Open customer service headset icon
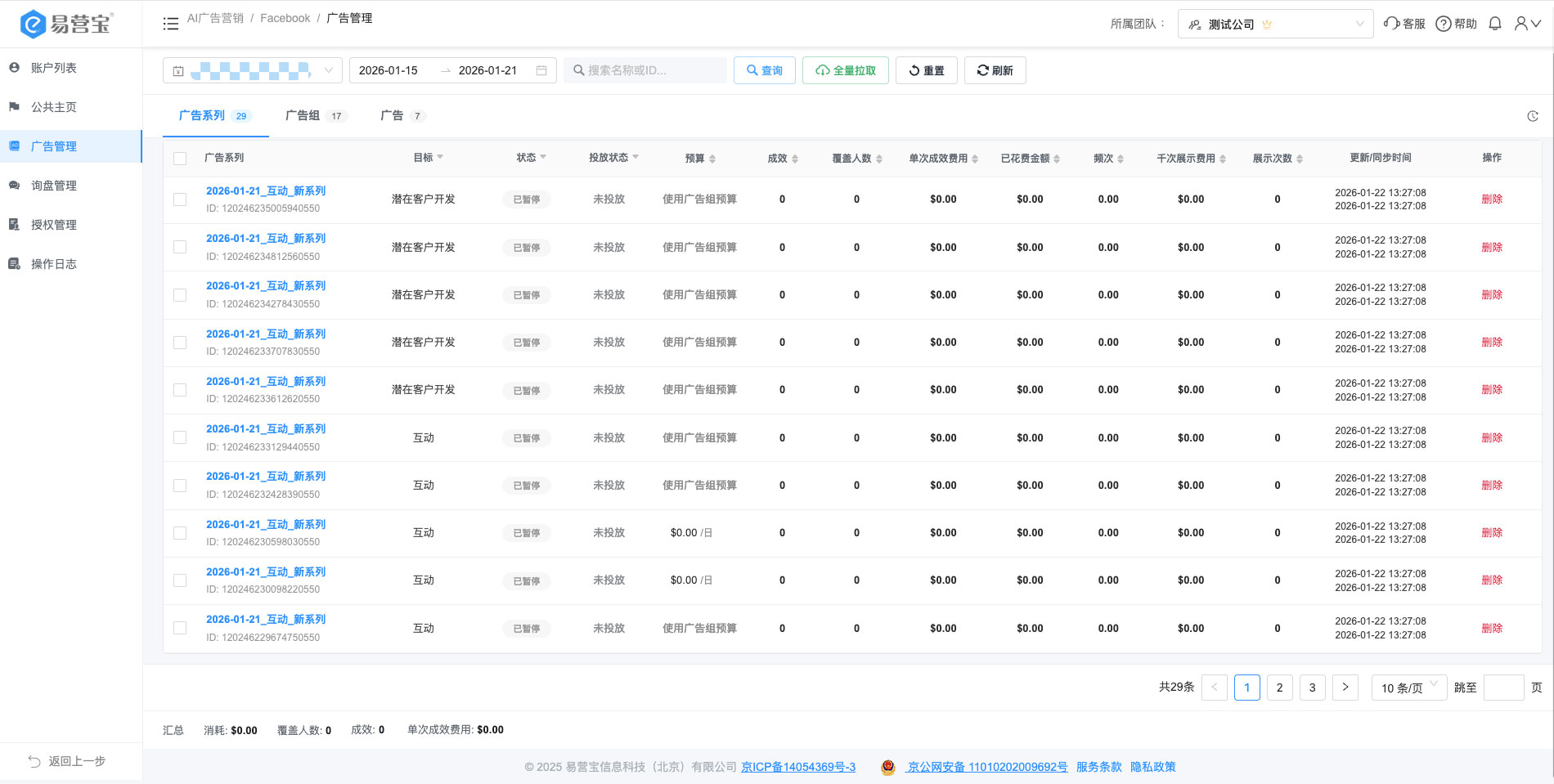The height and width of the screenshot is (784, 1554). click(x=1391, y=24)
